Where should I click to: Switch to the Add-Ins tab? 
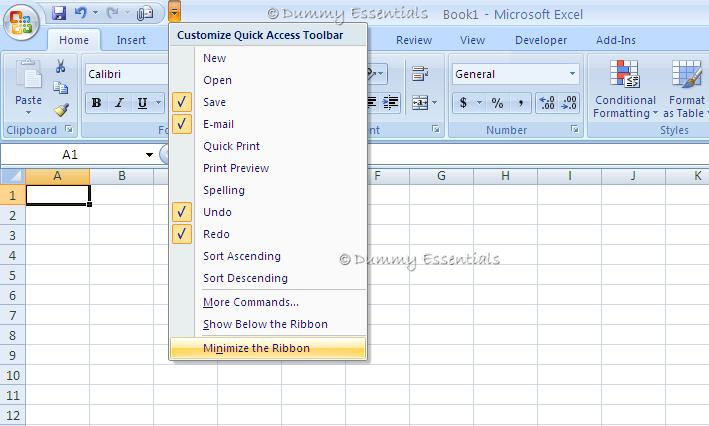[x=616, y=40]
